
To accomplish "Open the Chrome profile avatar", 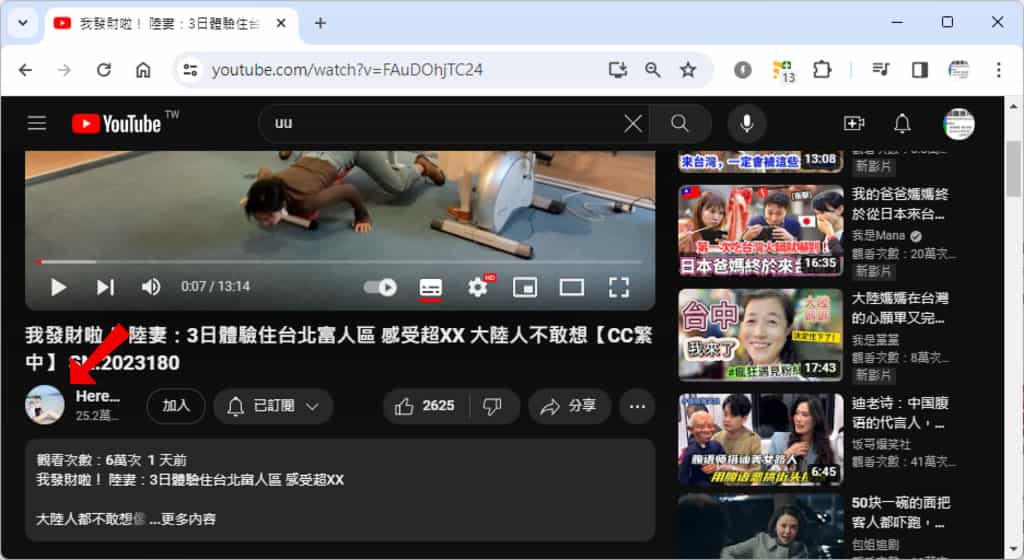I will [959, 70].
